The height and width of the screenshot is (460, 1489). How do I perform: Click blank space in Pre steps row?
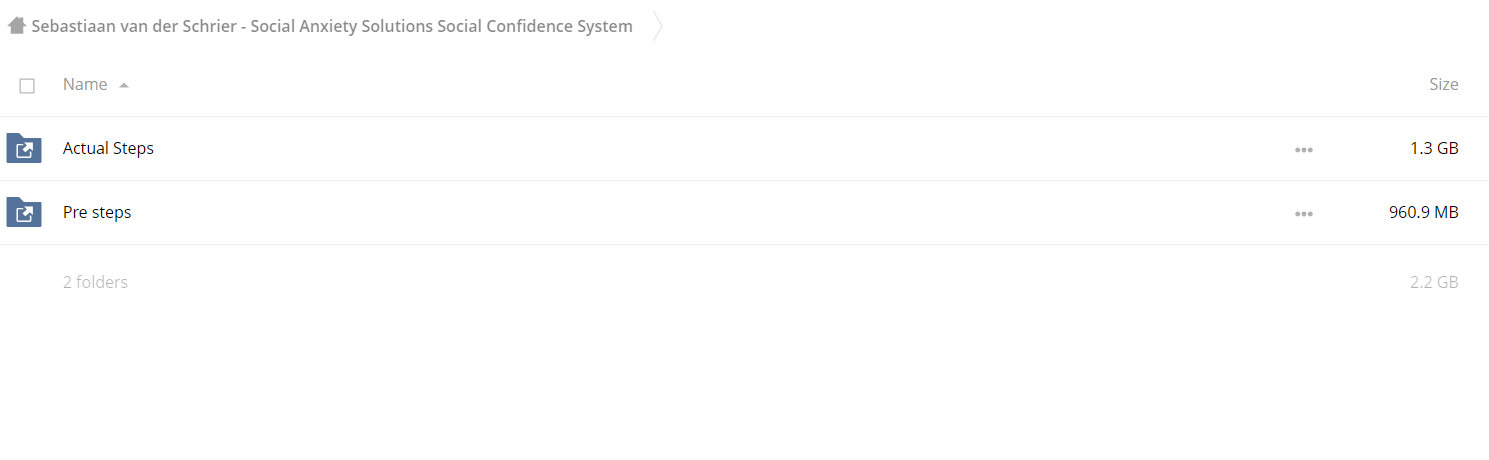coord(700,213)
